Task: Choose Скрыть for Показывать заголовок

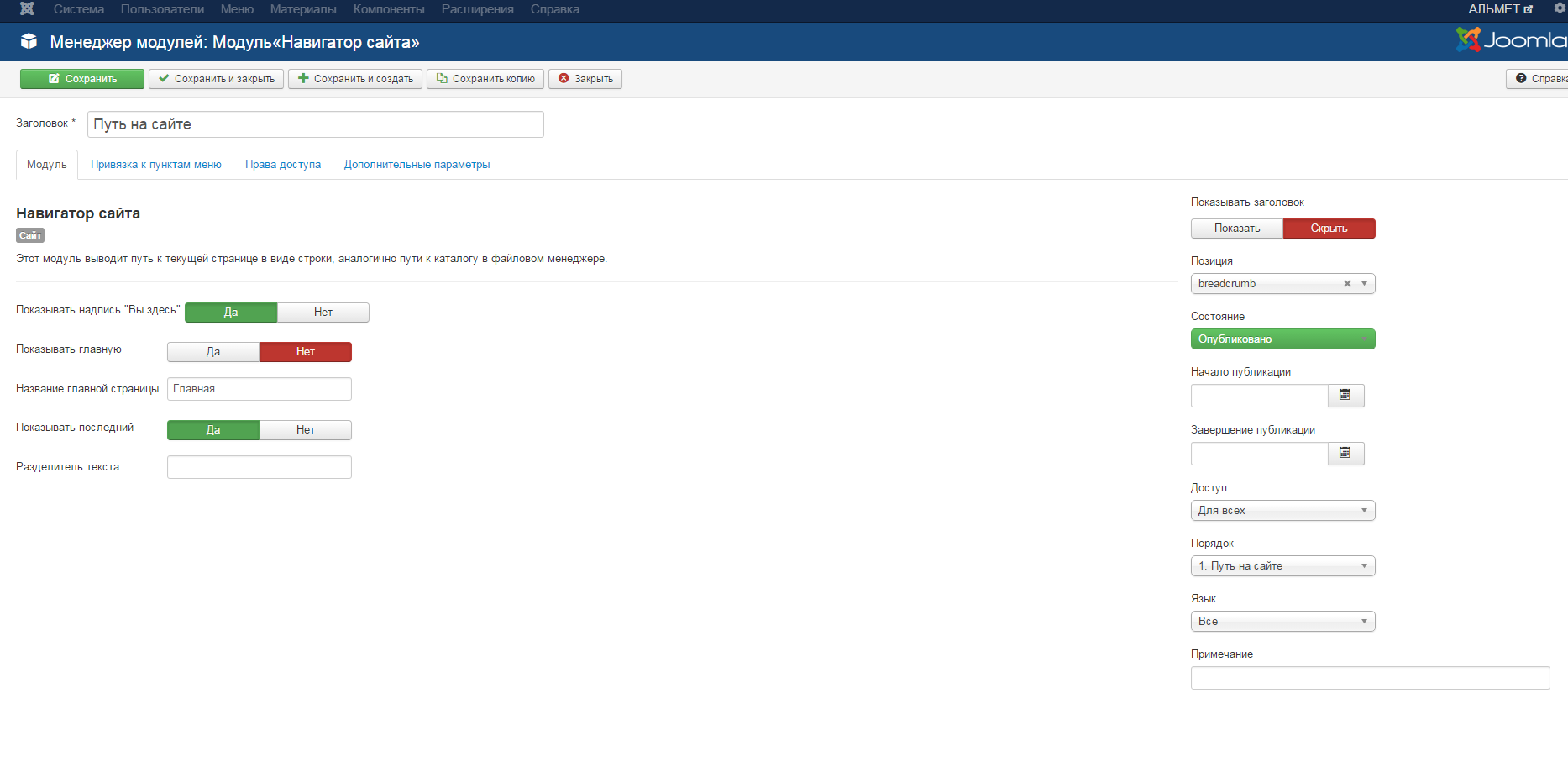Action: point(1329,229)
